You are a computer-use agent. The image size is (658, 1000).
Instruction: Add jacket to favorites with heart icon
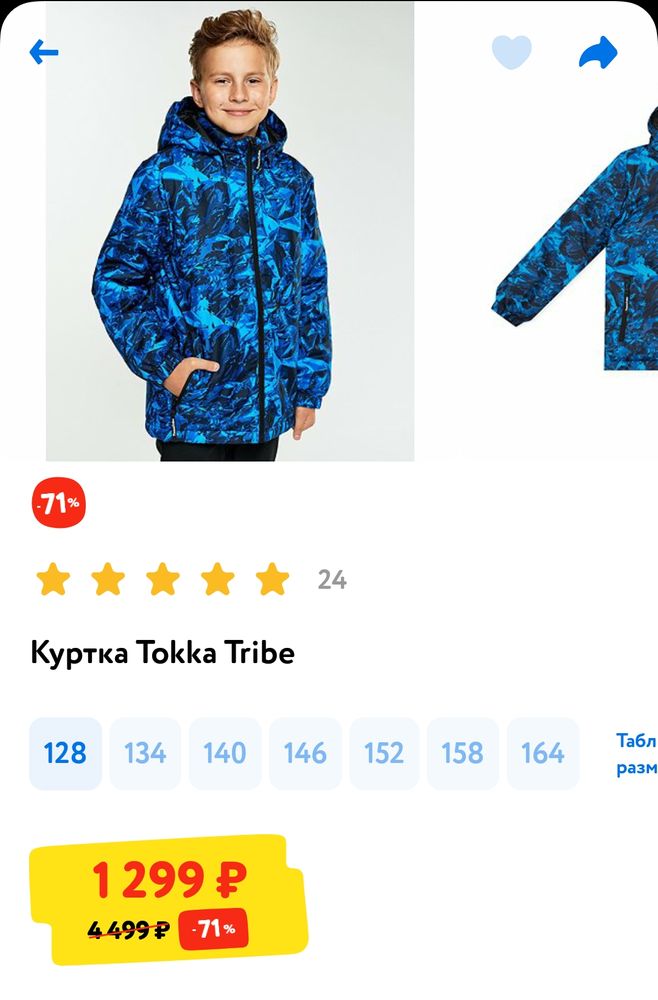pos(511,52)
